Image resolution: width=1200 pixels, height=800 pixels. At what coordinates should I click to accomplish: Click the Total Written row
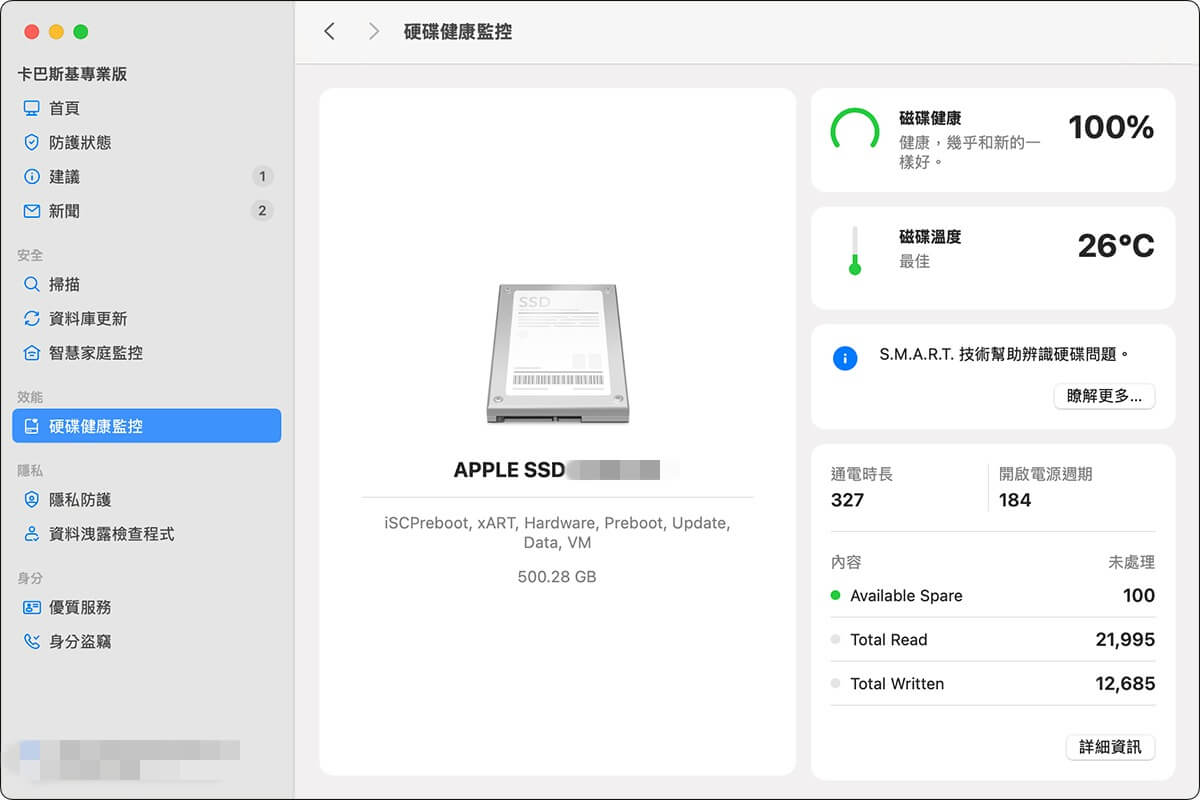(x=992, y=684)
